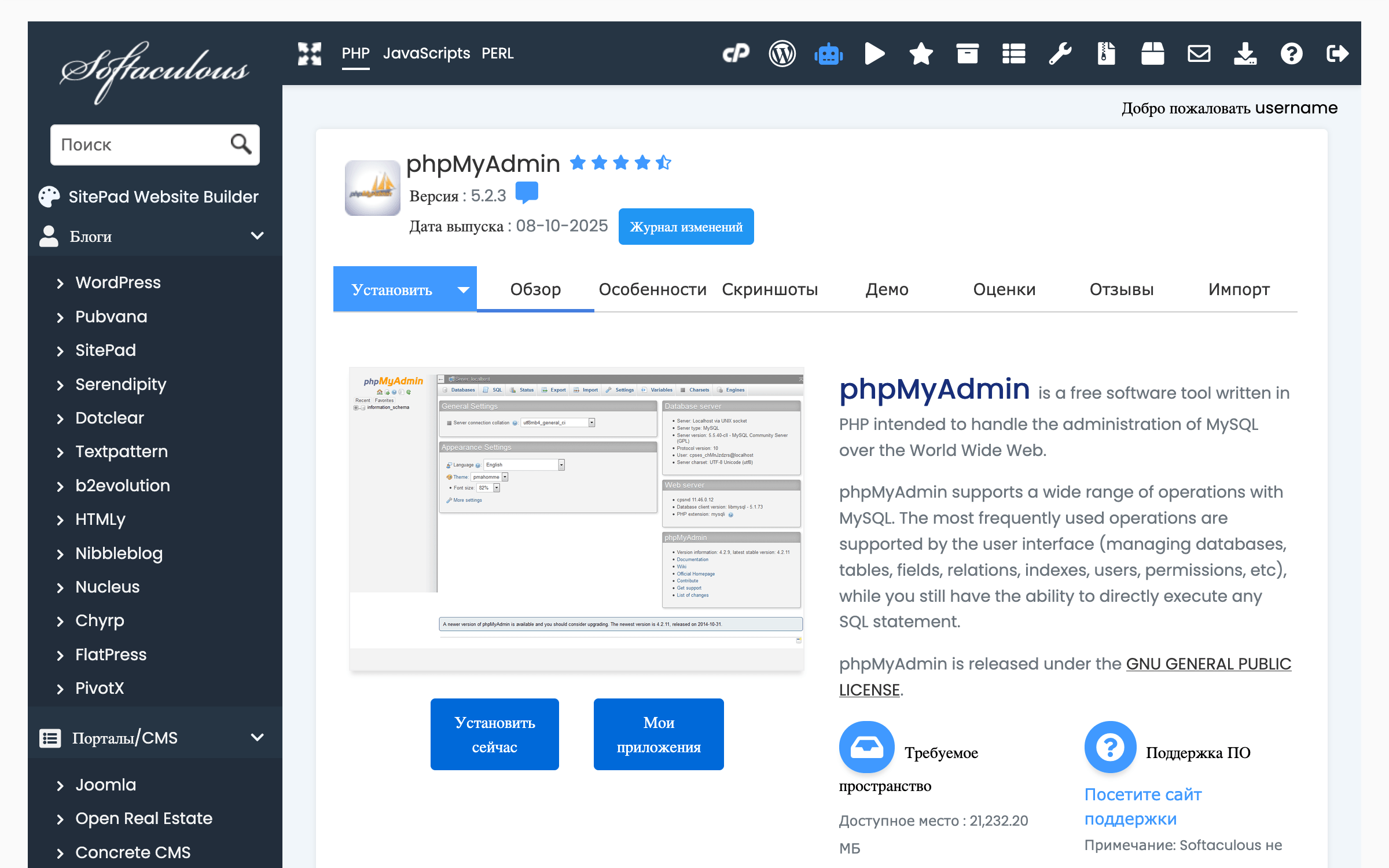The image size is (1389, 868).
Task: Open the task list icon
Action: coord(1013,54)
